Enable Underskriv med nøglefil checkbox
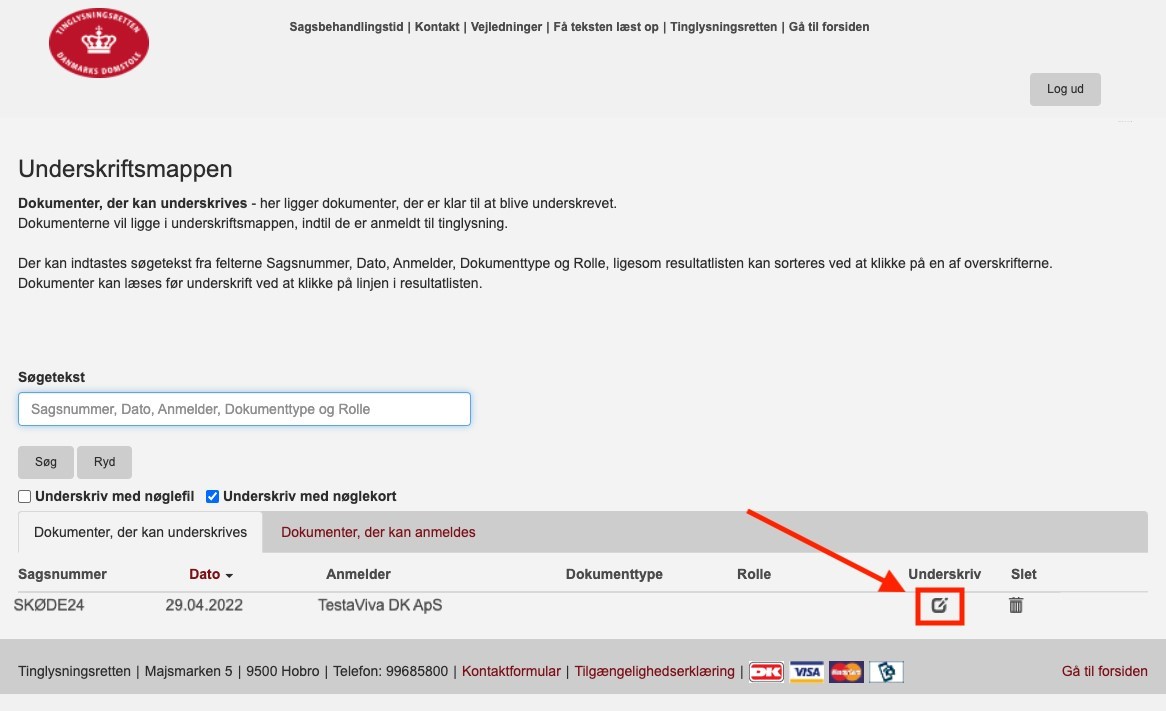This screenshot has height=711, width=1166. tap(25, 497)
